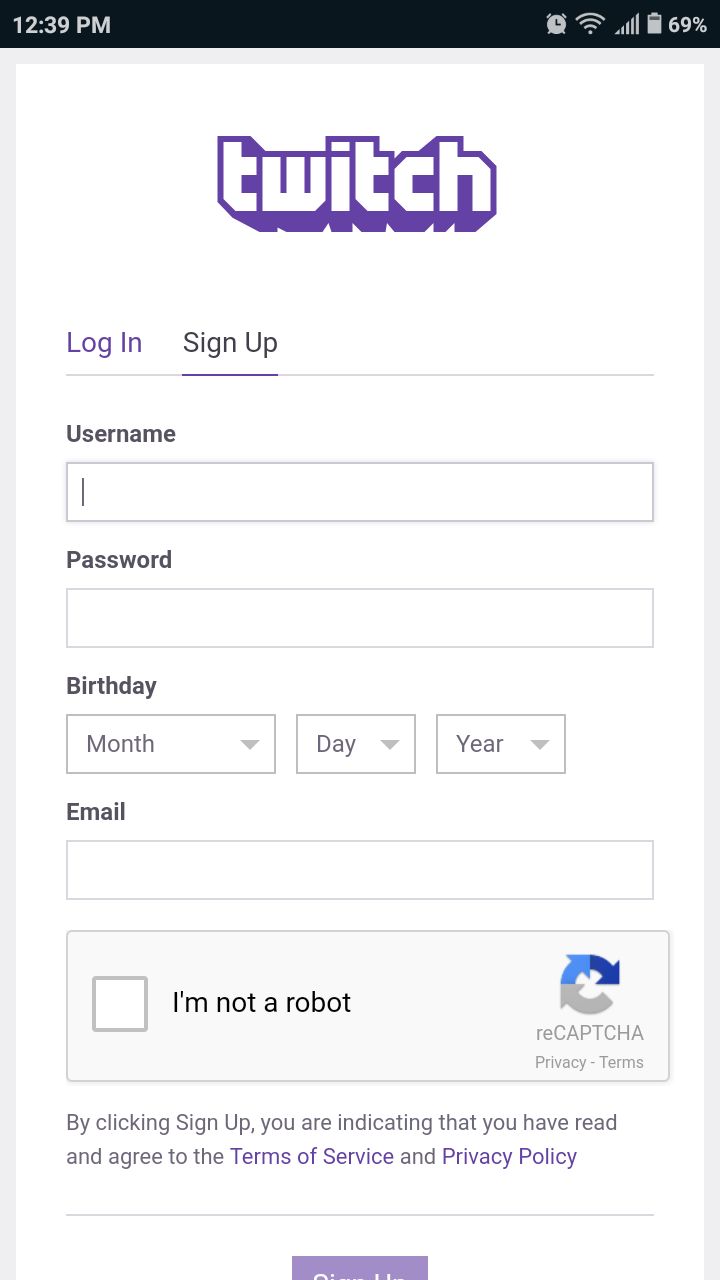Tap the Twitch logo
The height and width of the screenshot is (1280, 720).
(357, 184)
